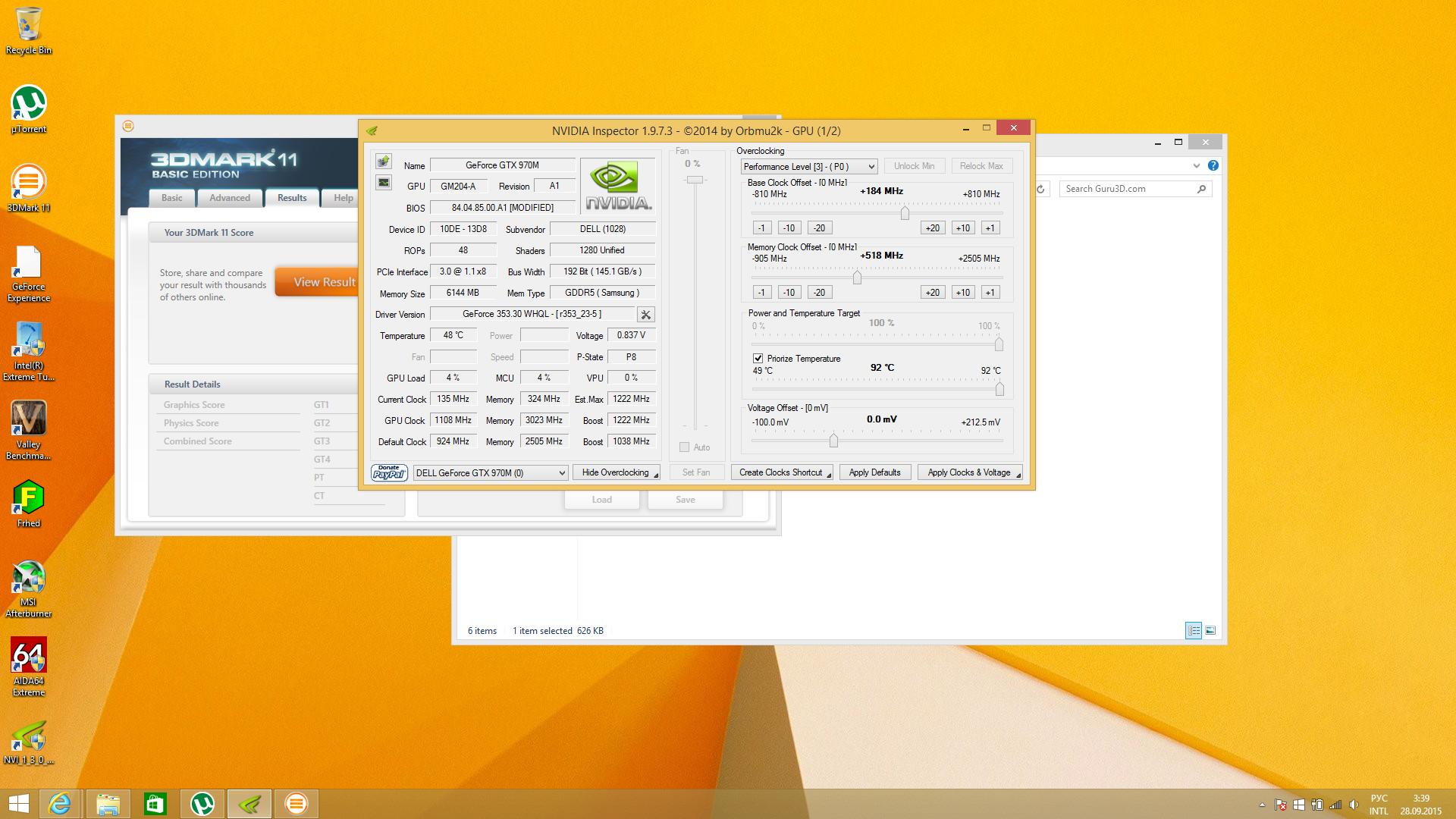Click the Load button in 3DMark

pos(601,500)
